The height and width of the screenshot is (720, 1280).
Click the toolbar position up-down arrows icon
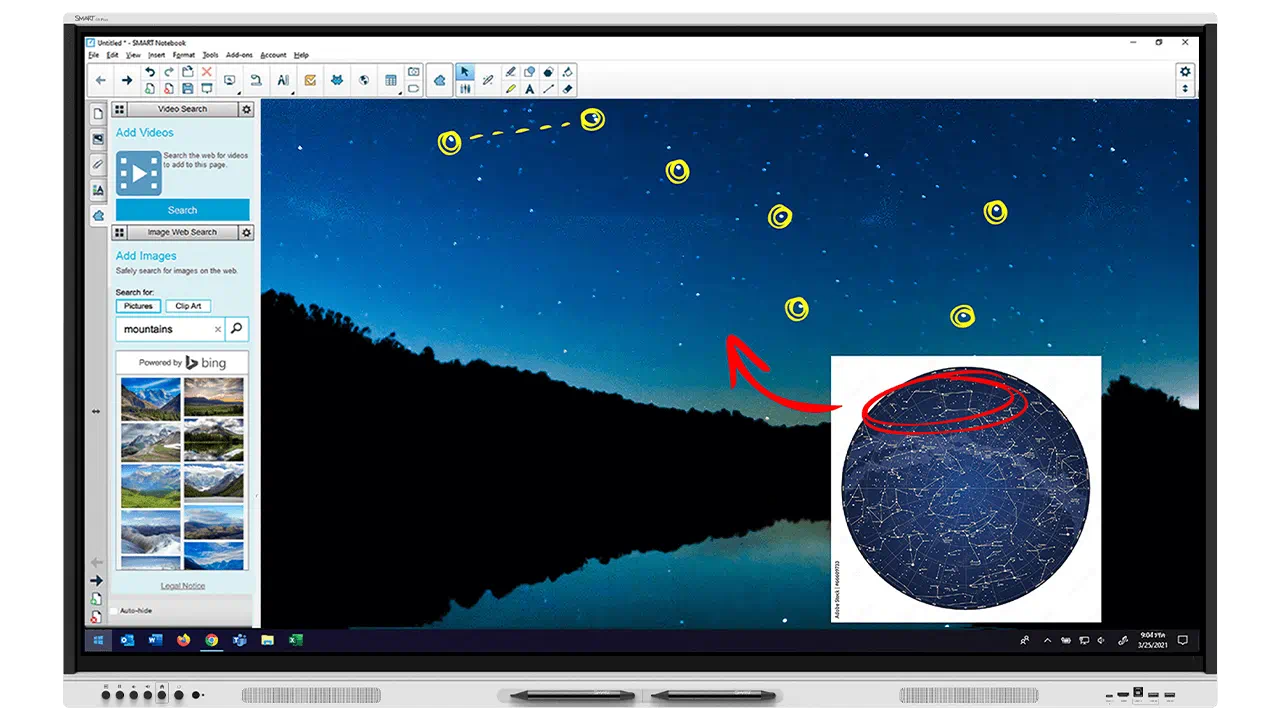pos(1185,89)
